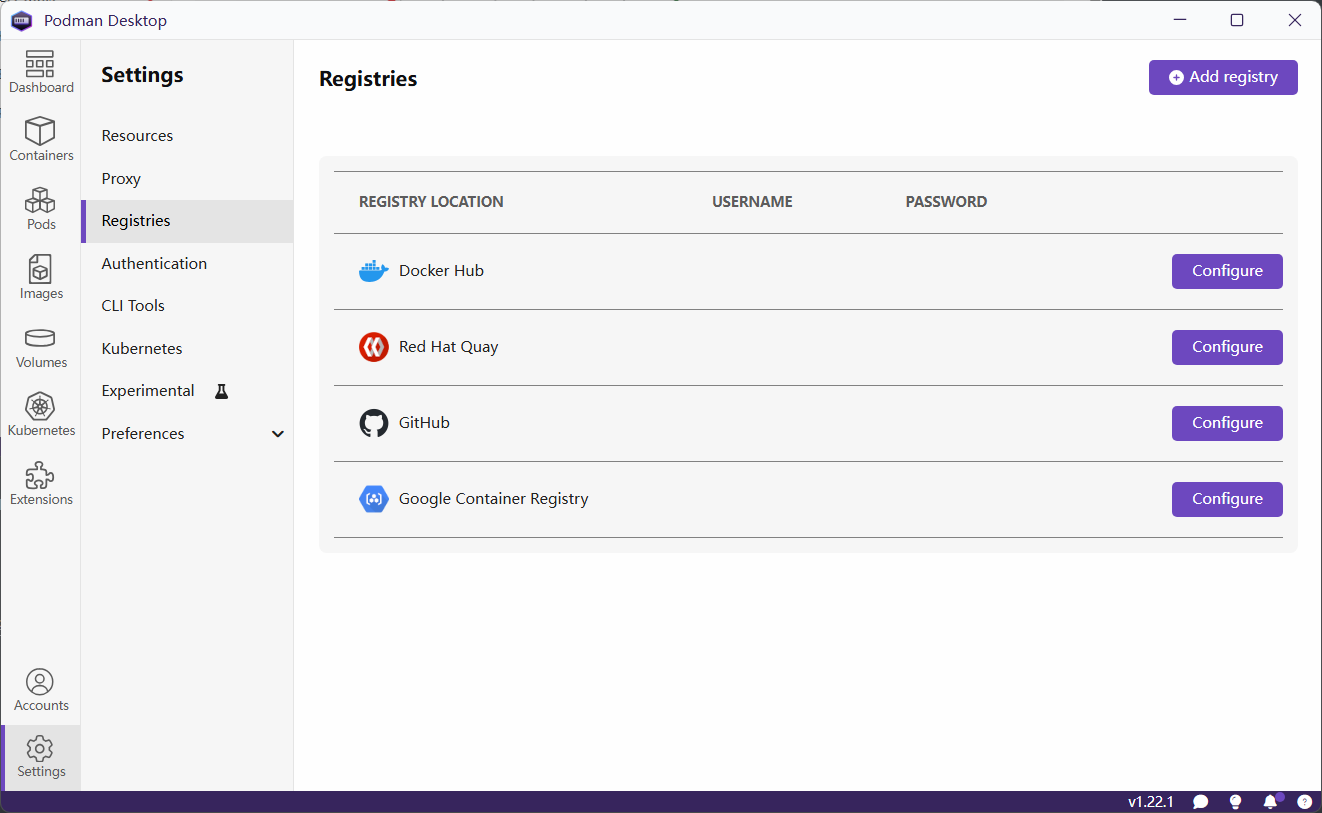
Task: Minimize the Podman Desktop window
Action: pyautogui.click(x=1180, y=20)
